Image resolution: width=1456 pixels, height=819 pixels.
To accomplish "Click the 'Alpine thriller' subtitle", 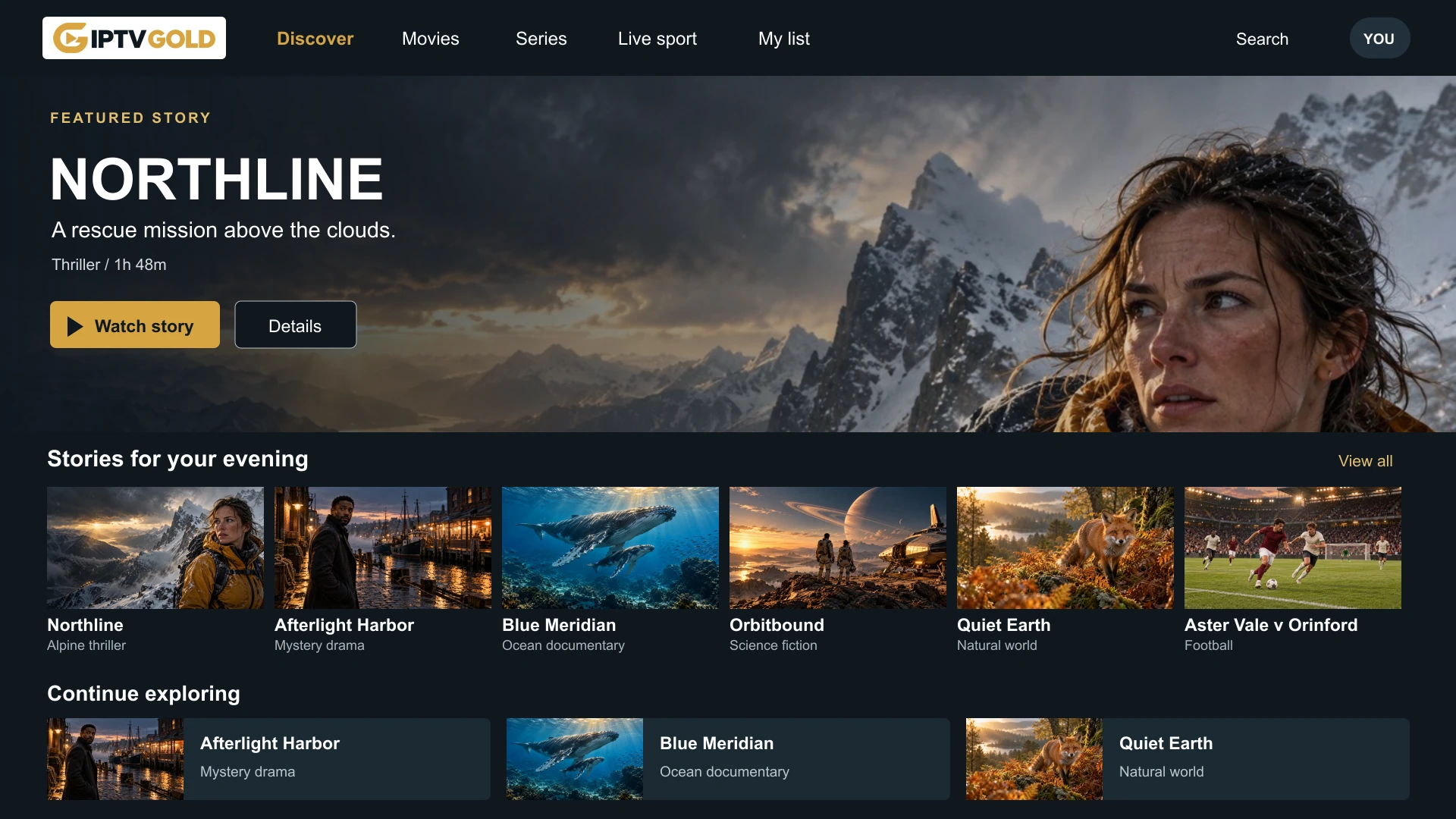I will tap(86, 645).
